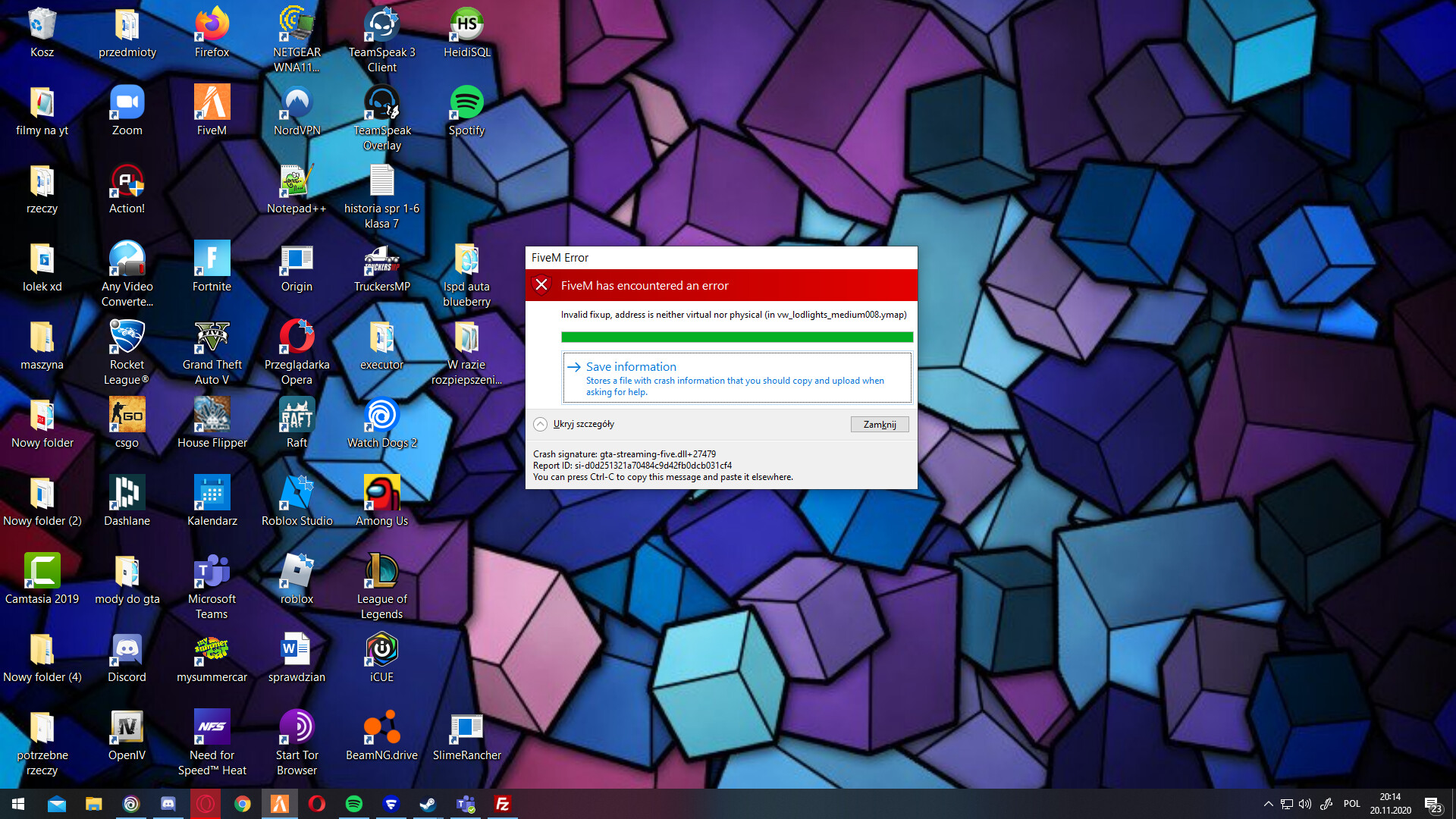The width and height of the screenshot is (1456, 819).
Task: Show hidden system tray icons
Action: tap(1268, 804)
